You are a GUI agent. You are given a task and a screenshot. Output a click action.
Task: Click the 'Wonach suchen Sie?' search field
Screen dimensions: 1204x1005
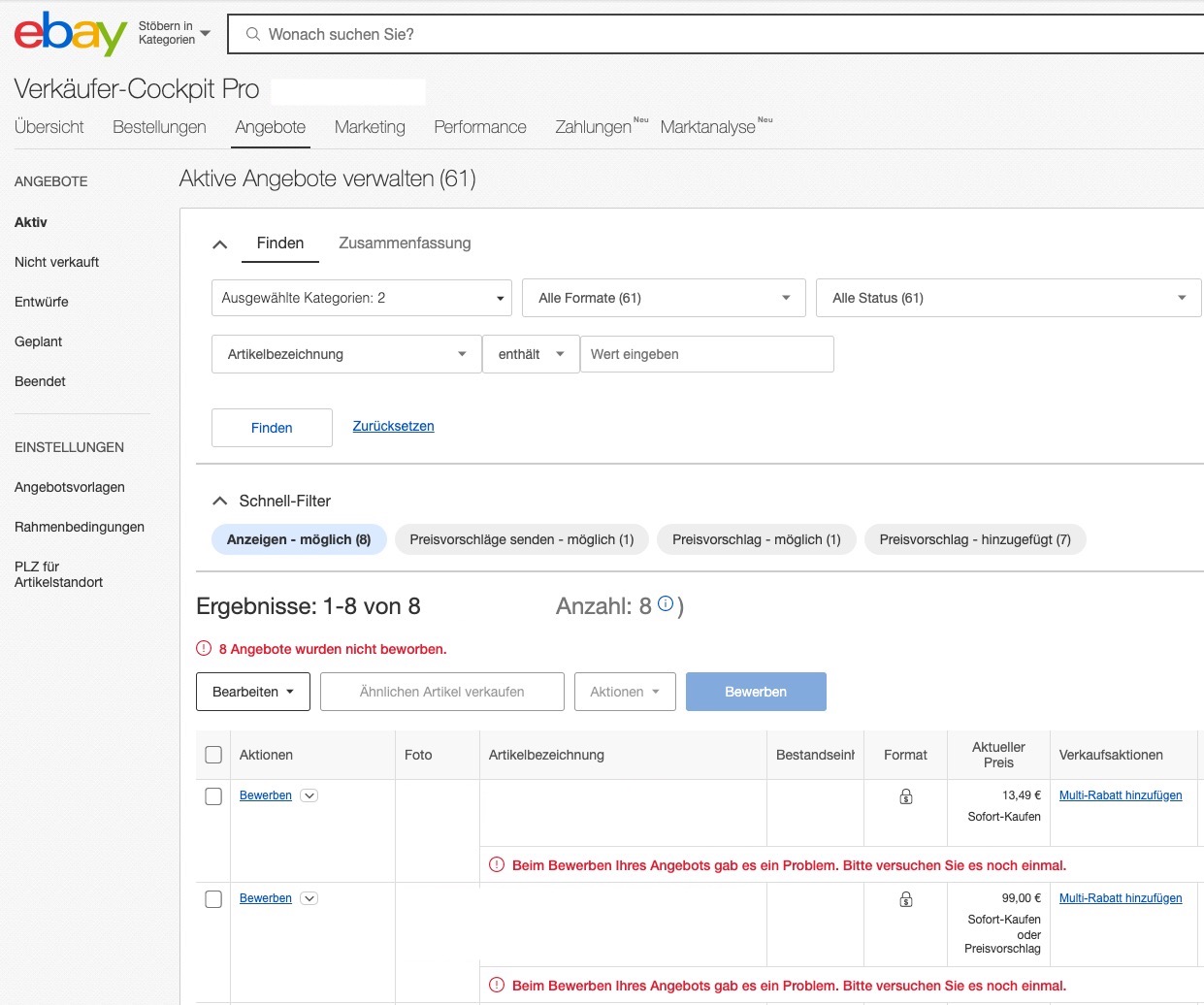pyautogui.click(x=716, y=34)
